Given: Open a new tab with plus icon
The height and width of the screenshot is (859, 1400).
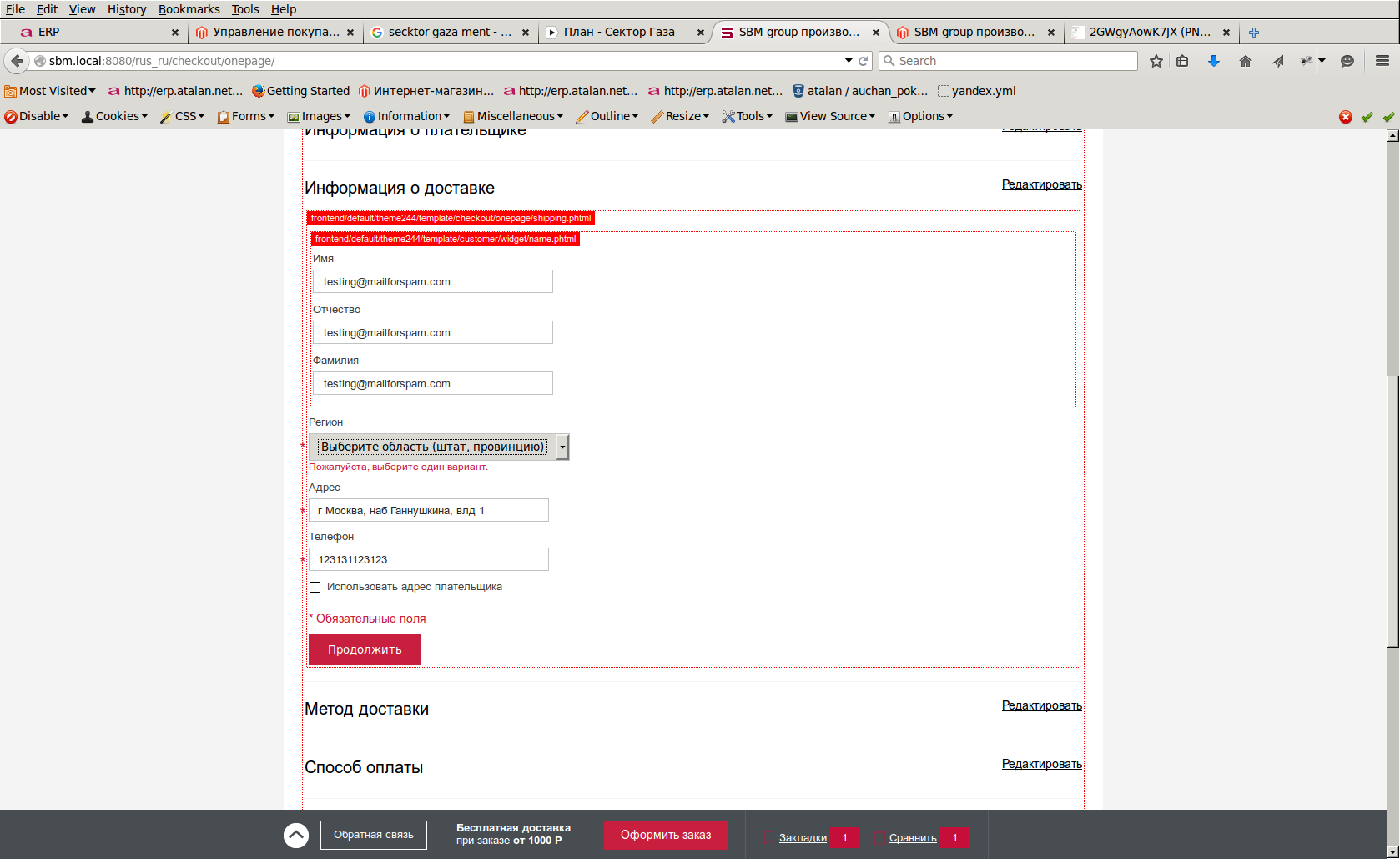Looking at the screenshot, I should pos(1254,33).
